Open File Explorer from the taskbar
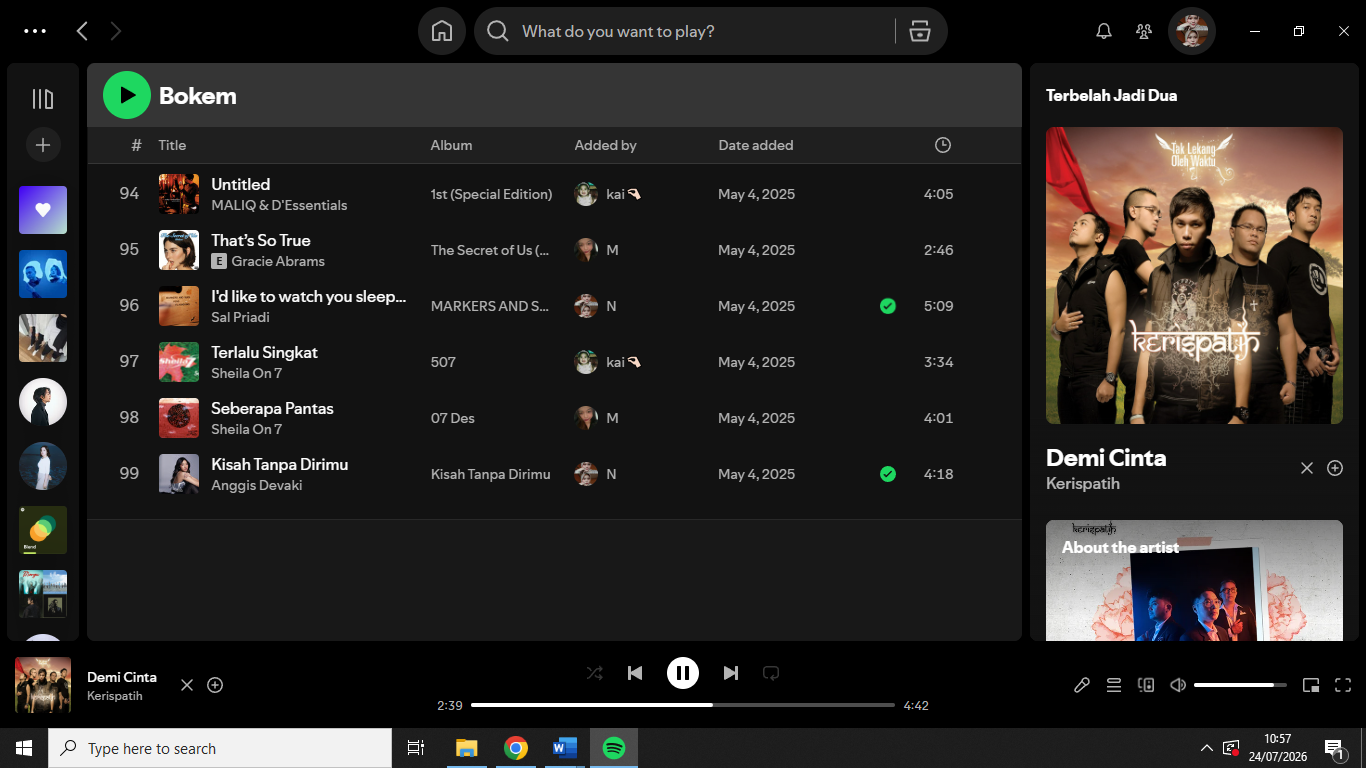 tap(466, 748)
